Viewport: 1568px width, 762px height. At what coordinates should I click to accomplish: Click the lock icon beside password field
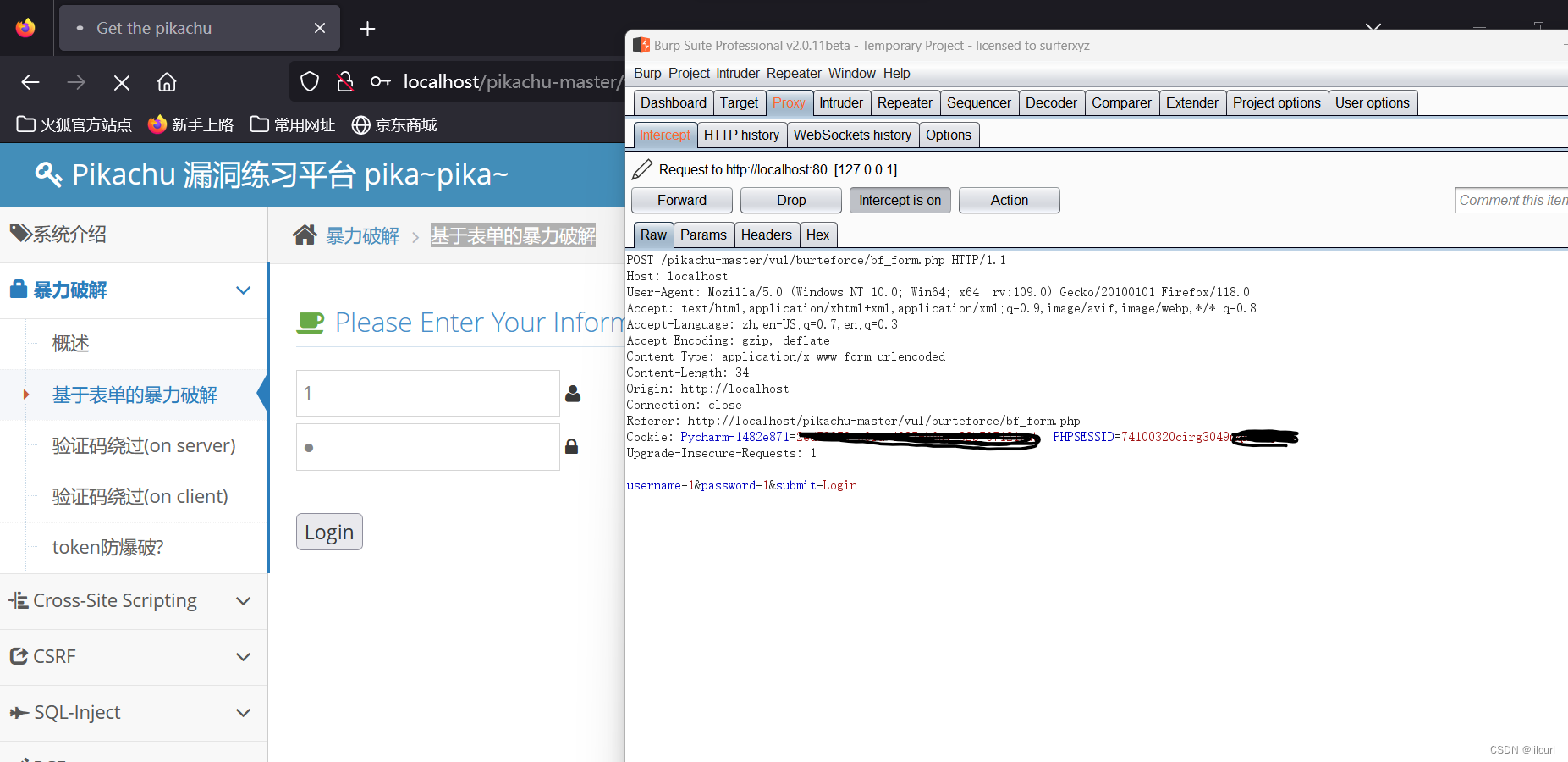[572, 446]
